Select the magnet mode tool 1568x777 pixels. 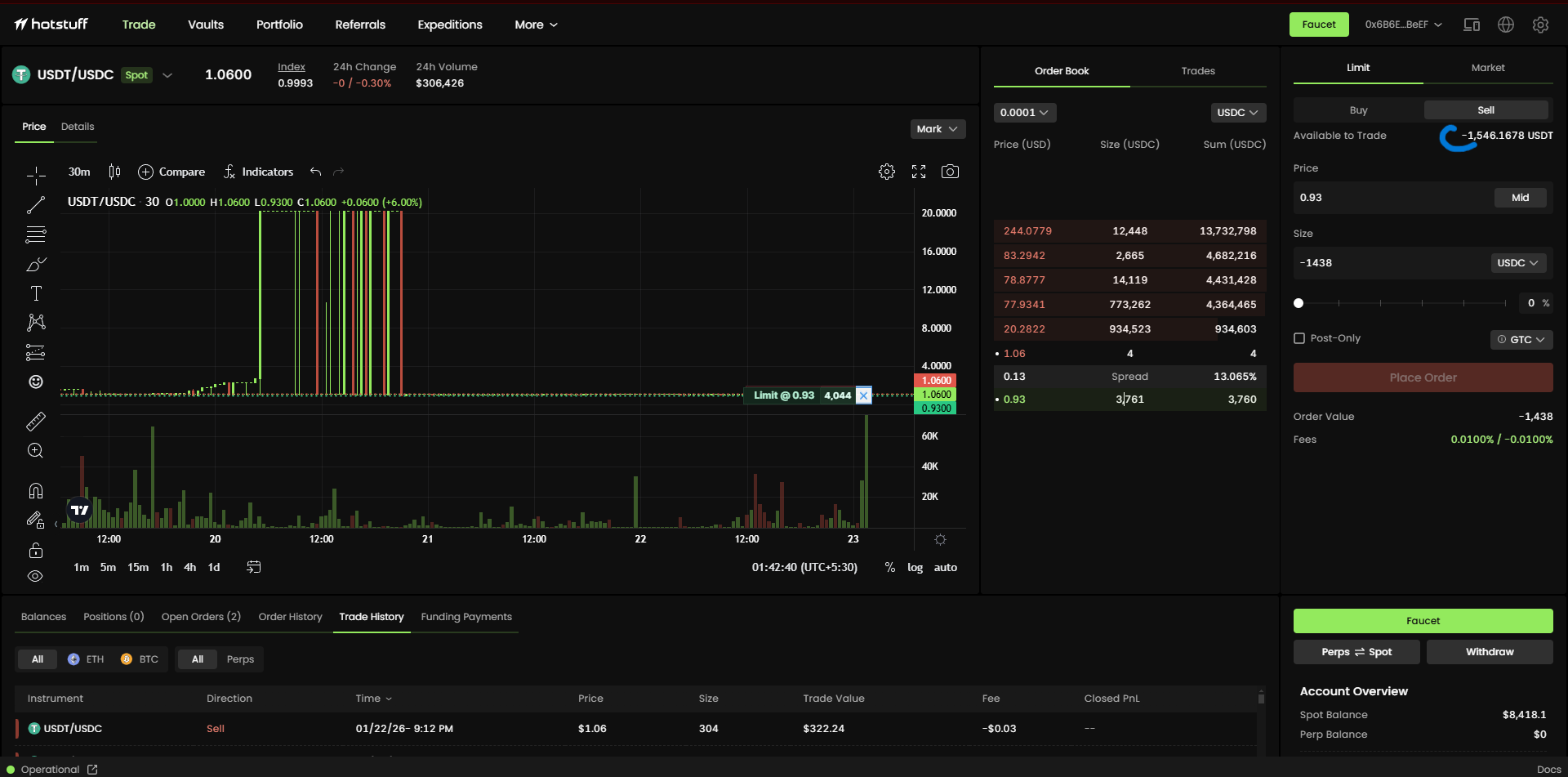pyautogui.click(x=36, y=490)
